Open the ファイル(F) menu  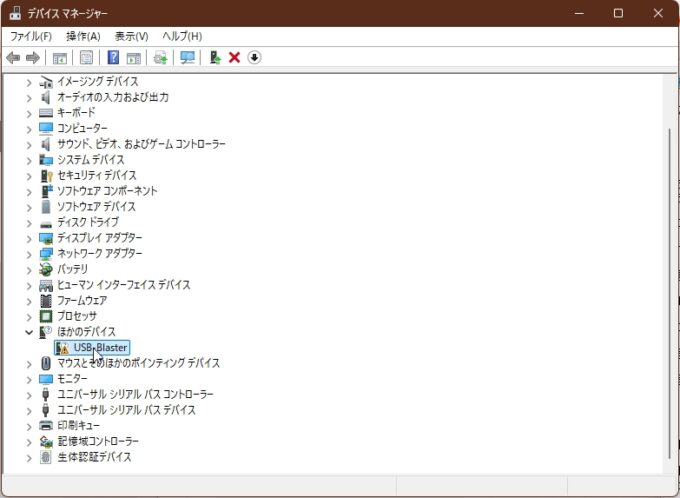pos(31,36)
